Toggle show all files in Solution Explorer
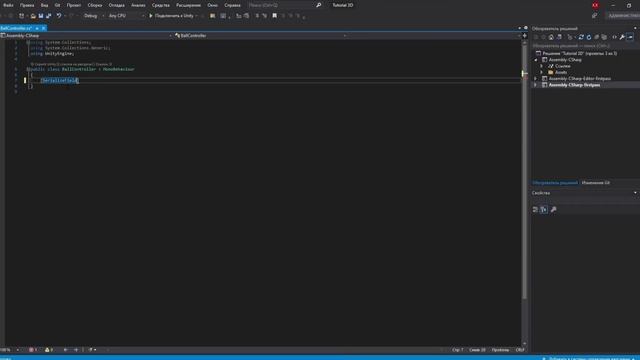Image resolution: width=640 pixels, height=360 pixels. pos(604,37)
